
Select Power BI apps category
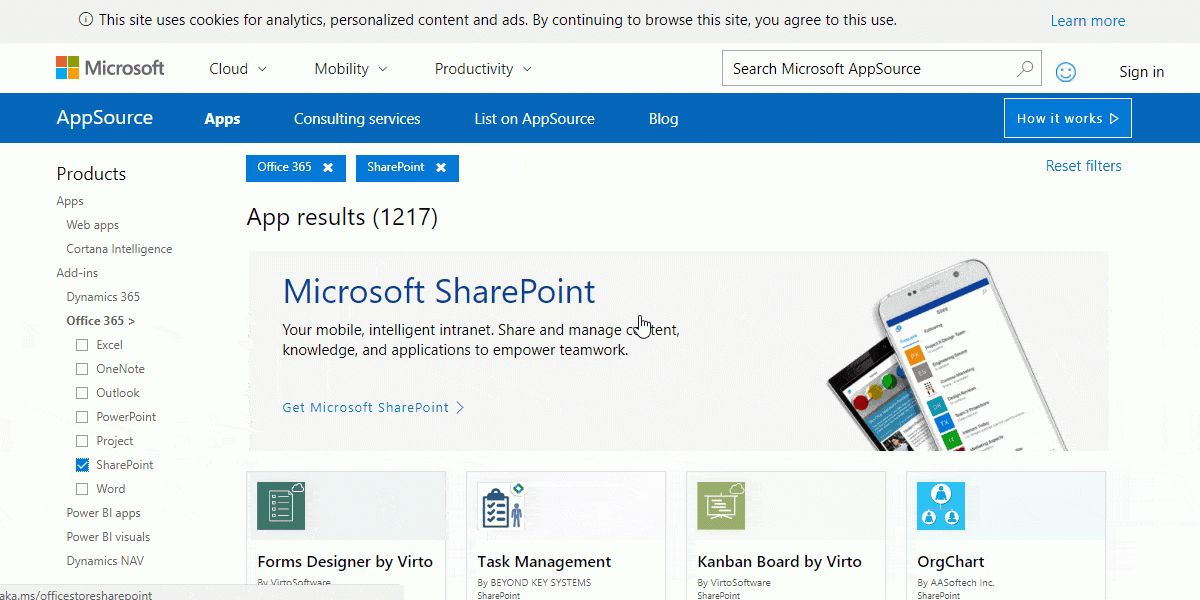103,513
